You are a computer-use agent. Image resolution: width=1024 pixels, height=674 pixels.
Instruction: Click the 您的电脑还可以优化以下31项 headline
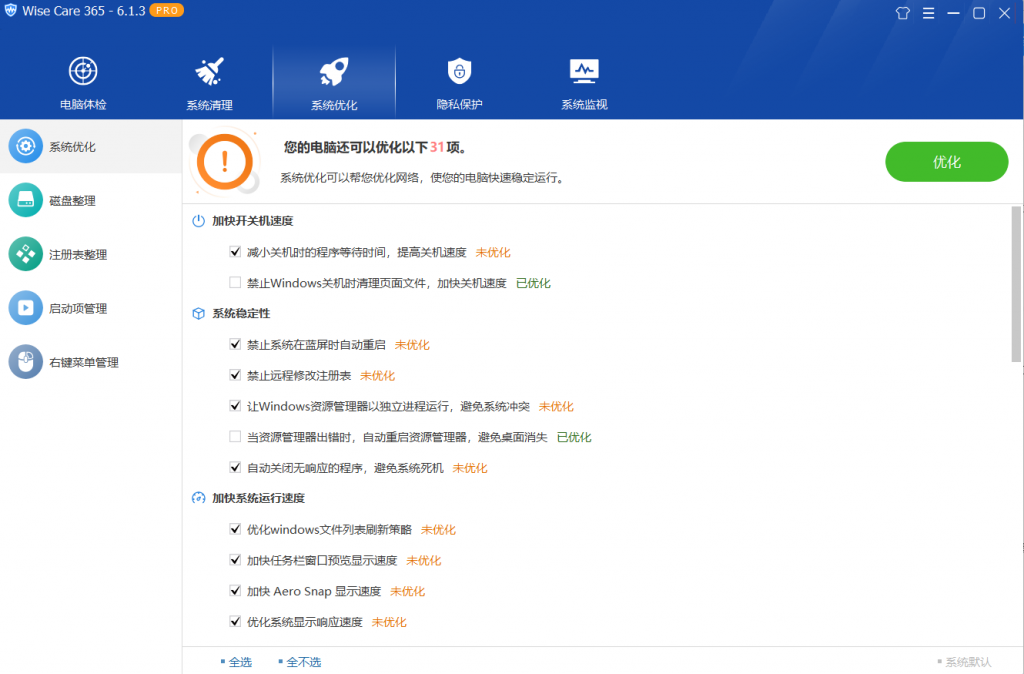(x=376, y=148)
